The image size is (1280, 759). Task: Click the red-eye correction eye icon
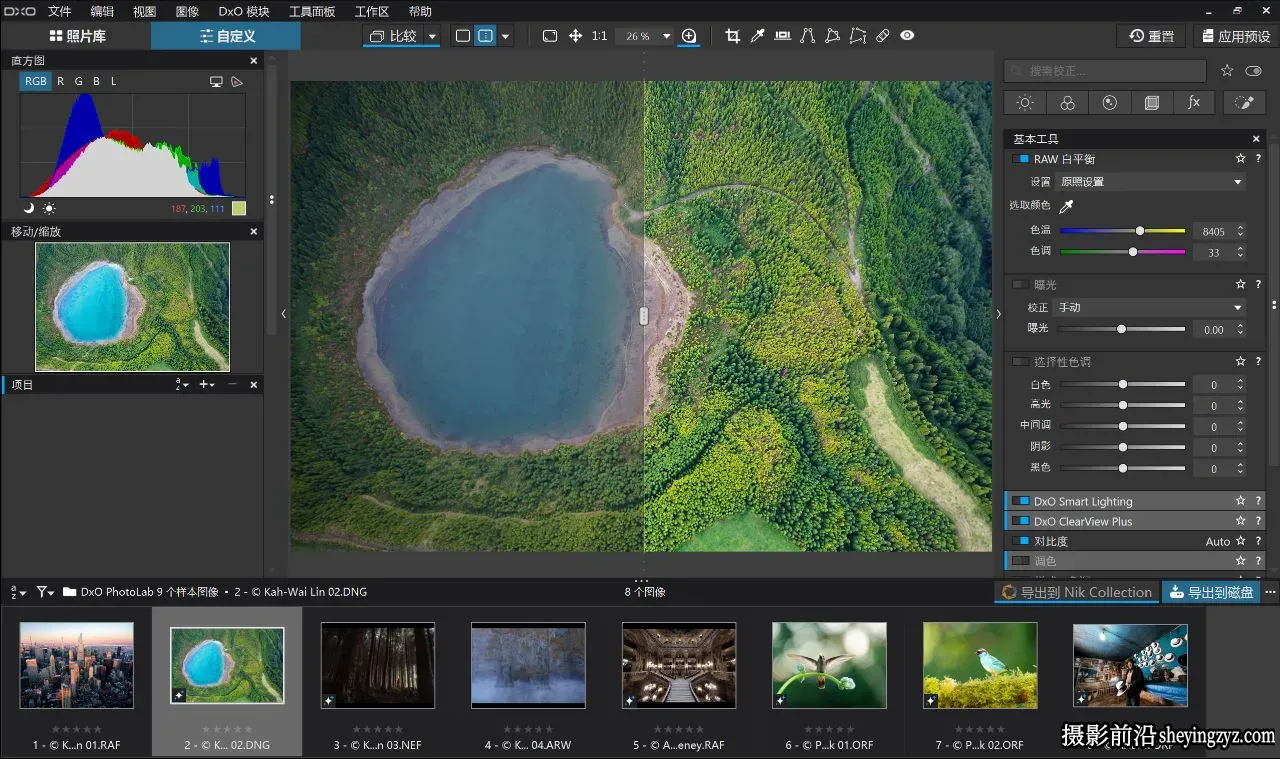(x=907, y=36)
